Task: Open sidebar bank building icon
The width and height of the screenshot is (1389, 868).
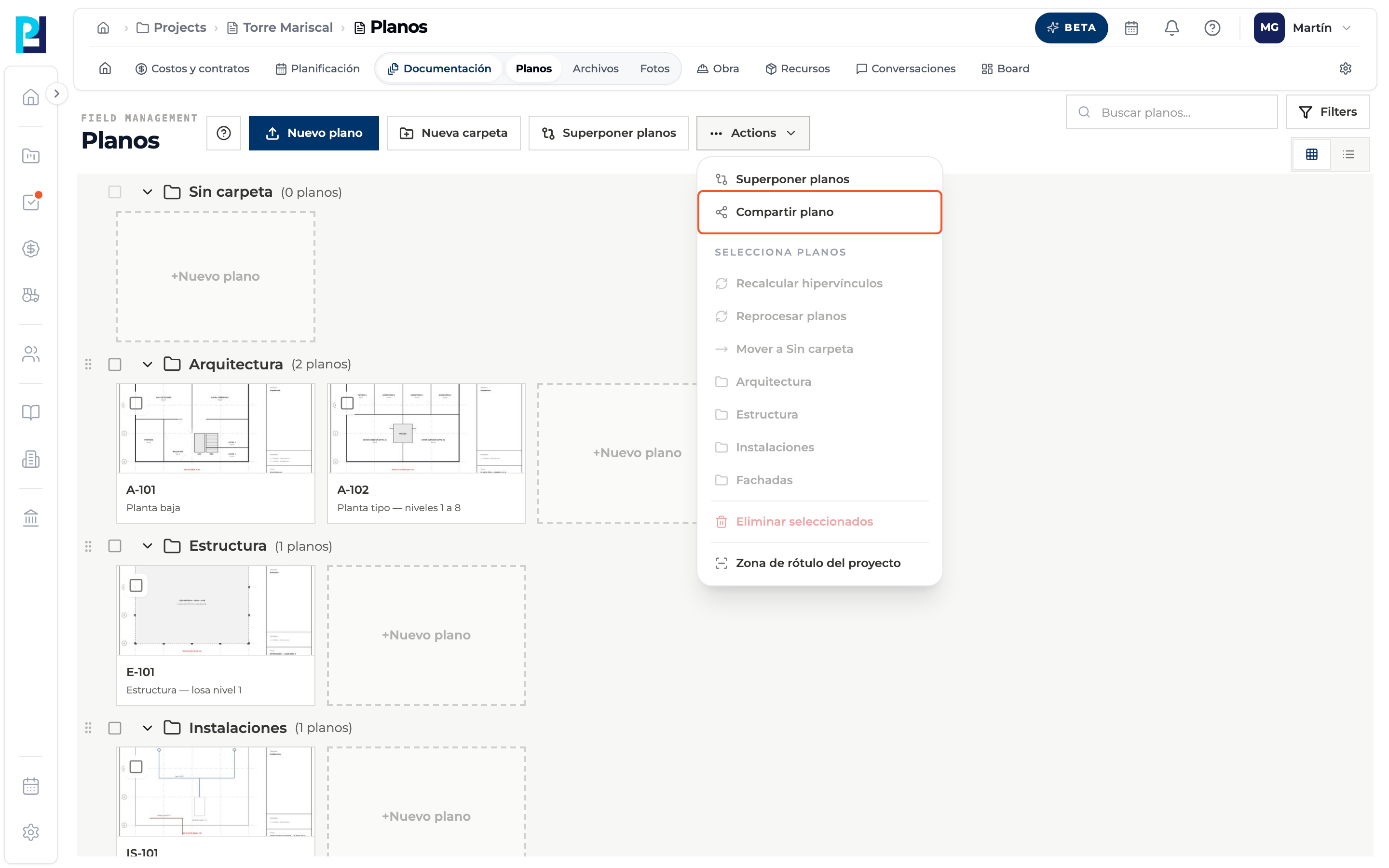Action: 30,518
